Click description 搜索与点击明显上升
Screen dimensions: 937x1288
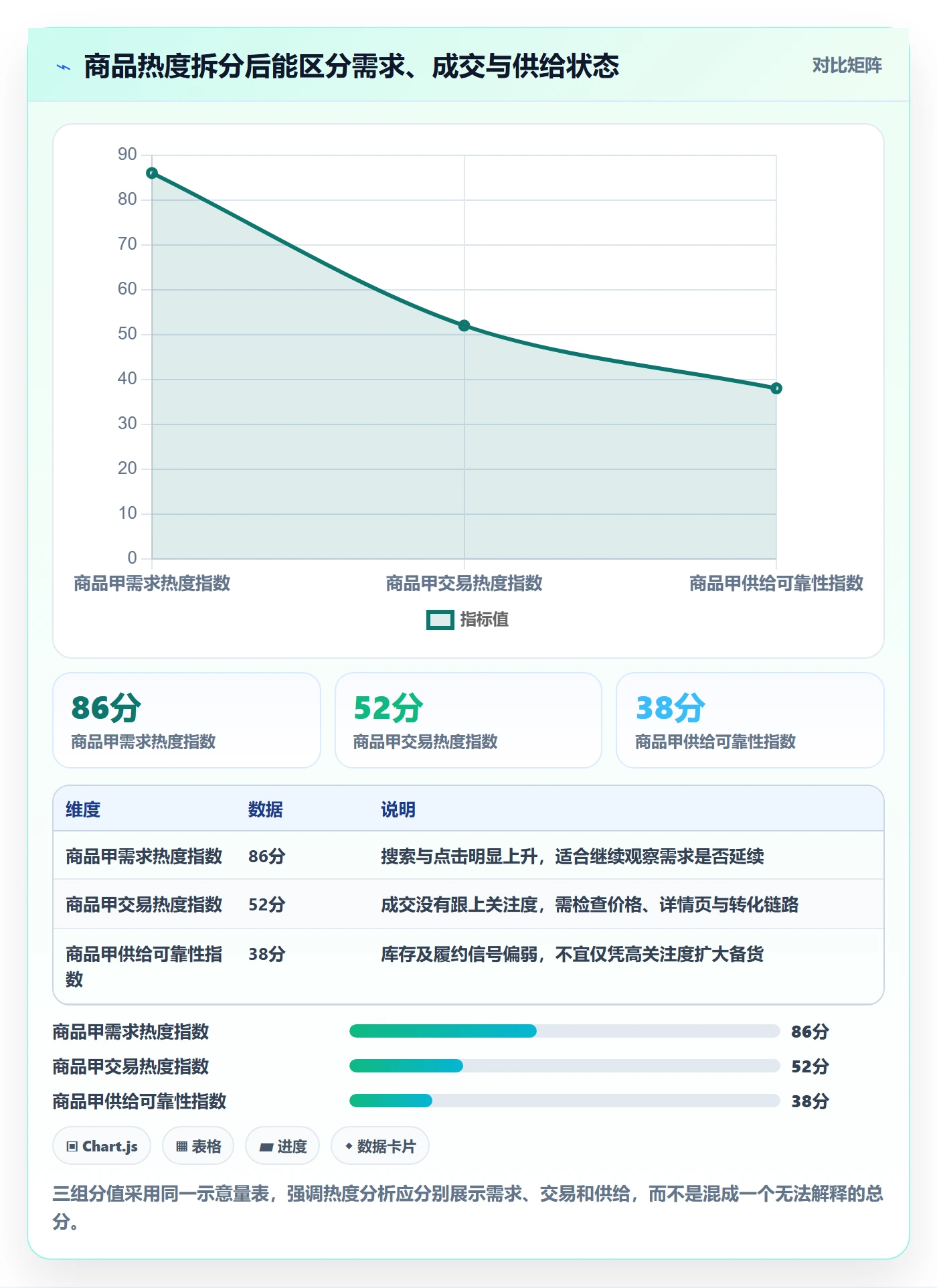coord(572,857)
